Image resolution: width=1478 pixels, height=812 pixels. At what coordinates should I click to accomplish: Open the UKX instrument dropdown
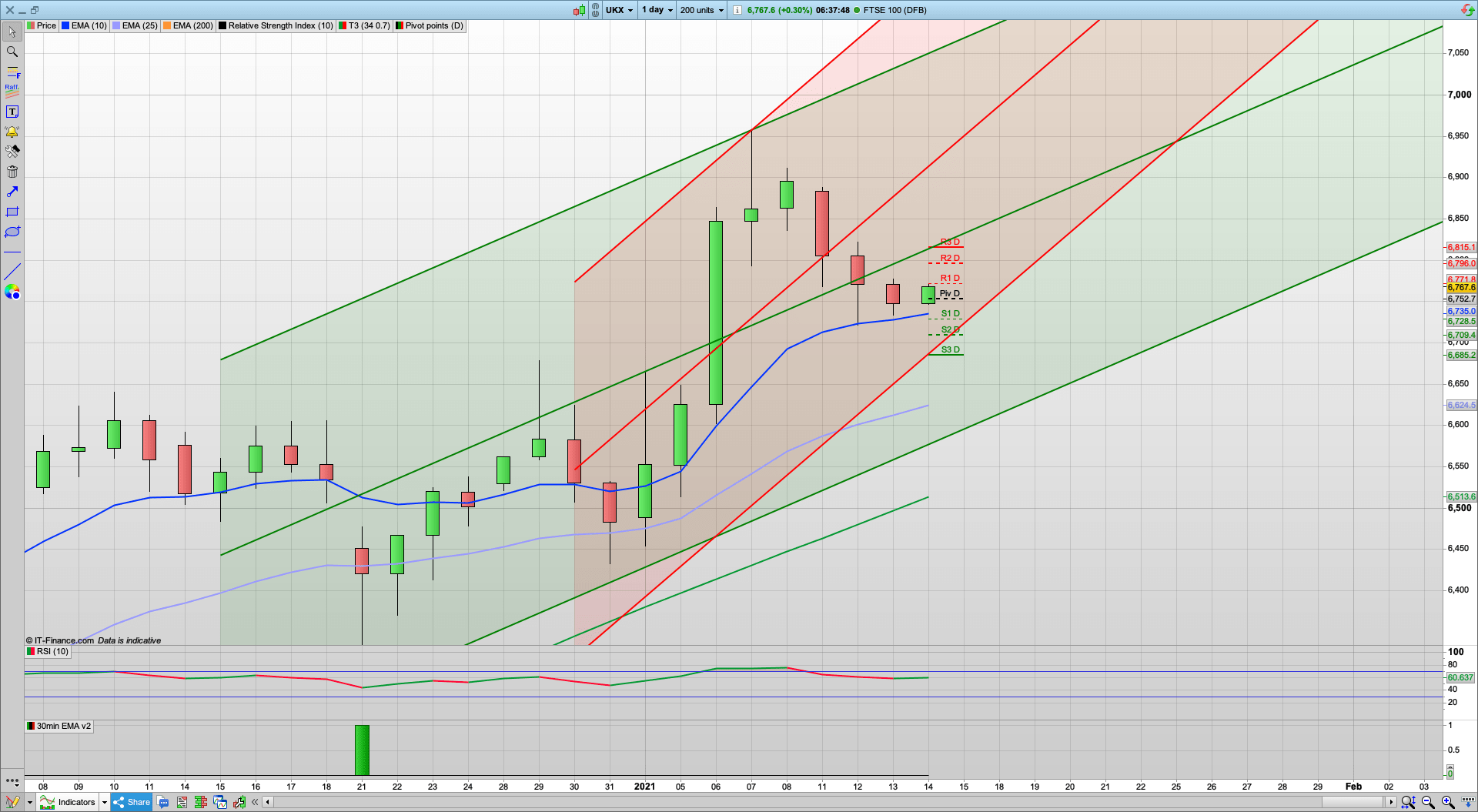(x=619, y=10)
